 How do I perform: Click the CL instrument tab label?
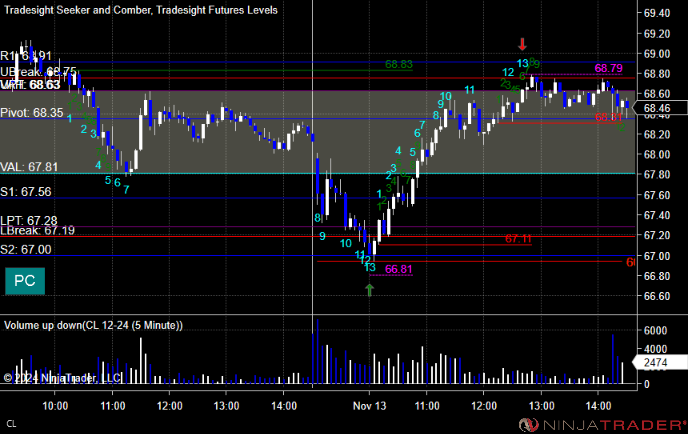tap(11, 424)
